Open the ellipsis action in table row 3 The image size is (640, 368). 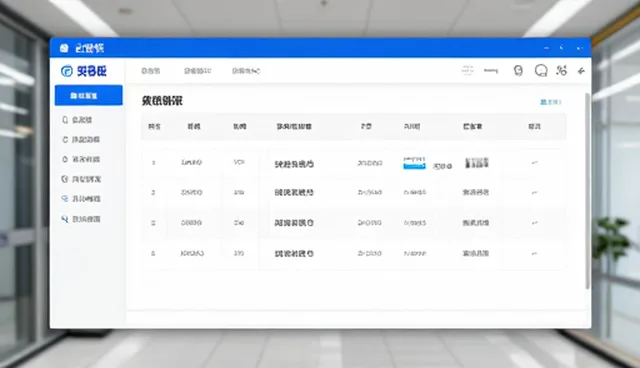pos(534,223)
